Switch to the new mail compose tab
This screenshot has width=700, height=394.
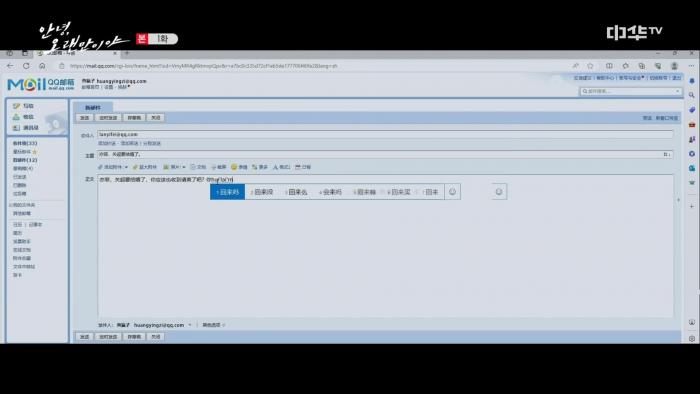click(93, 107)
